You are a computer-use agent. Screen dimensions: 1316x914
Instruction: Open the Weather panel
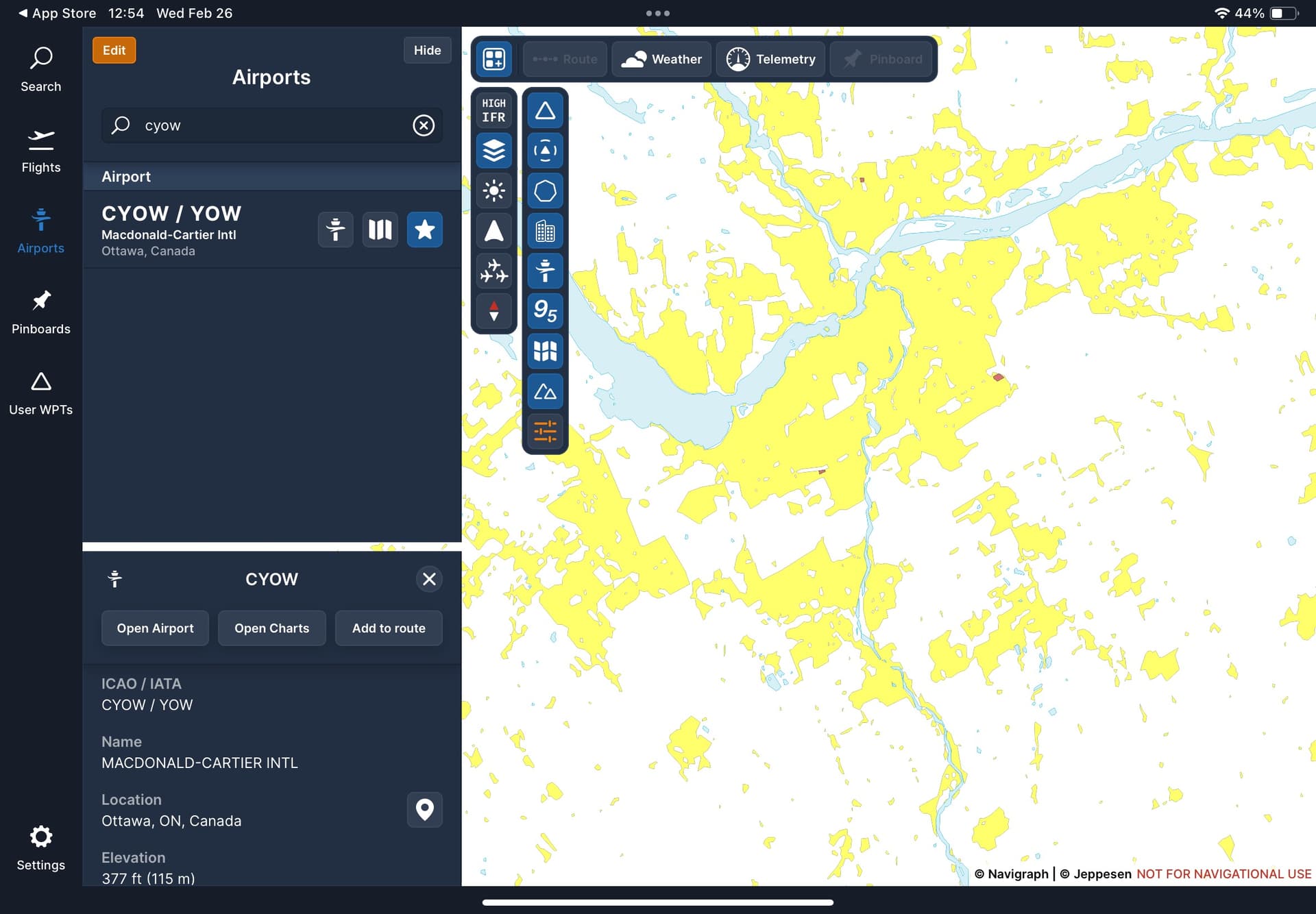(661, 60)
